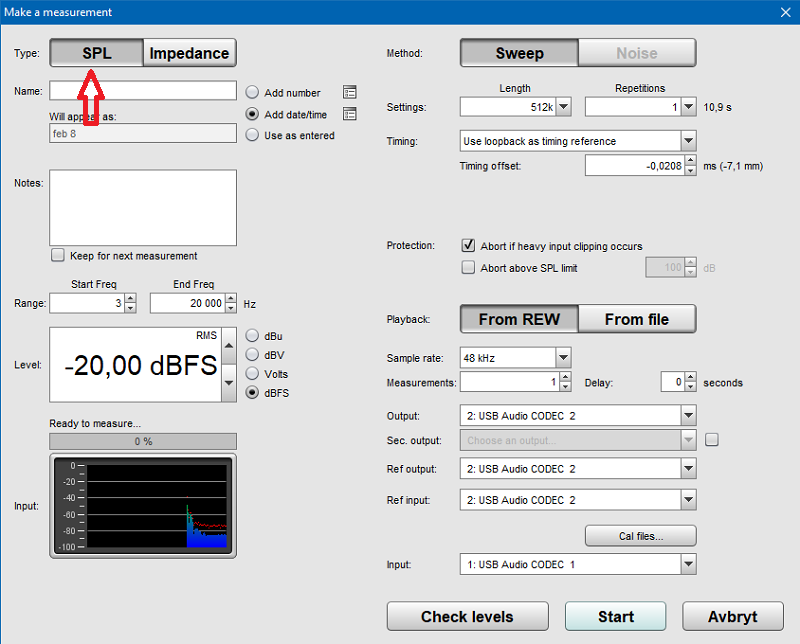Click the measurement Name field
This screenshot has height=644, width=800.
point(143,90)
